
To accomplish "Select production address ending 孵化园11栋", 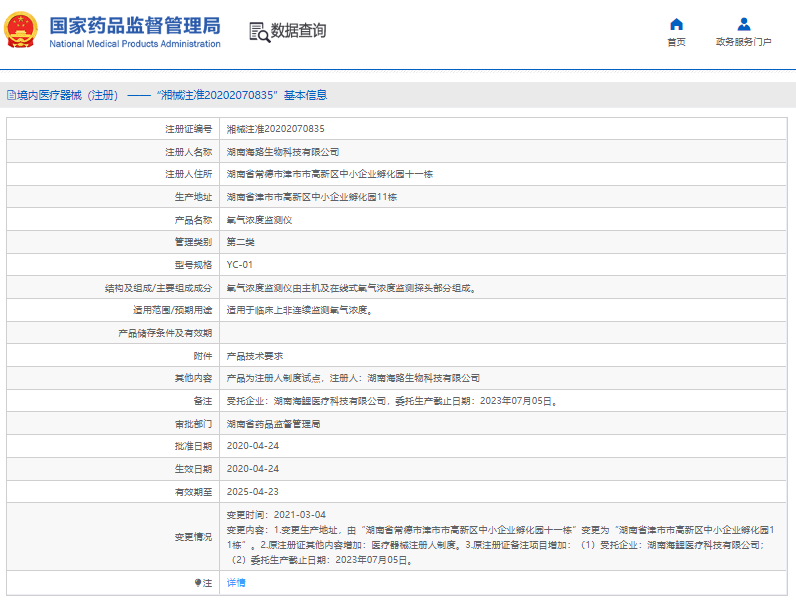I will pos(312,197).
